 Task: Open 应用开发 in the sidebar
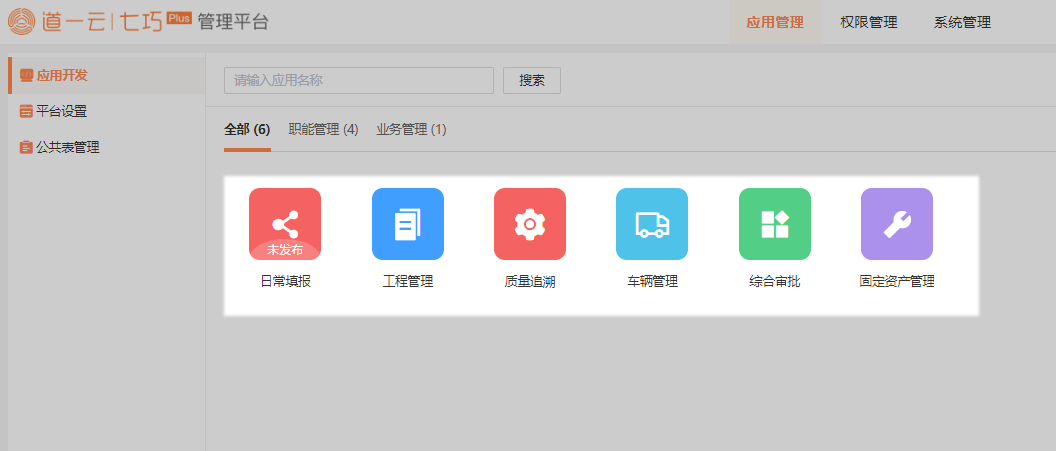tap(106, 75)
